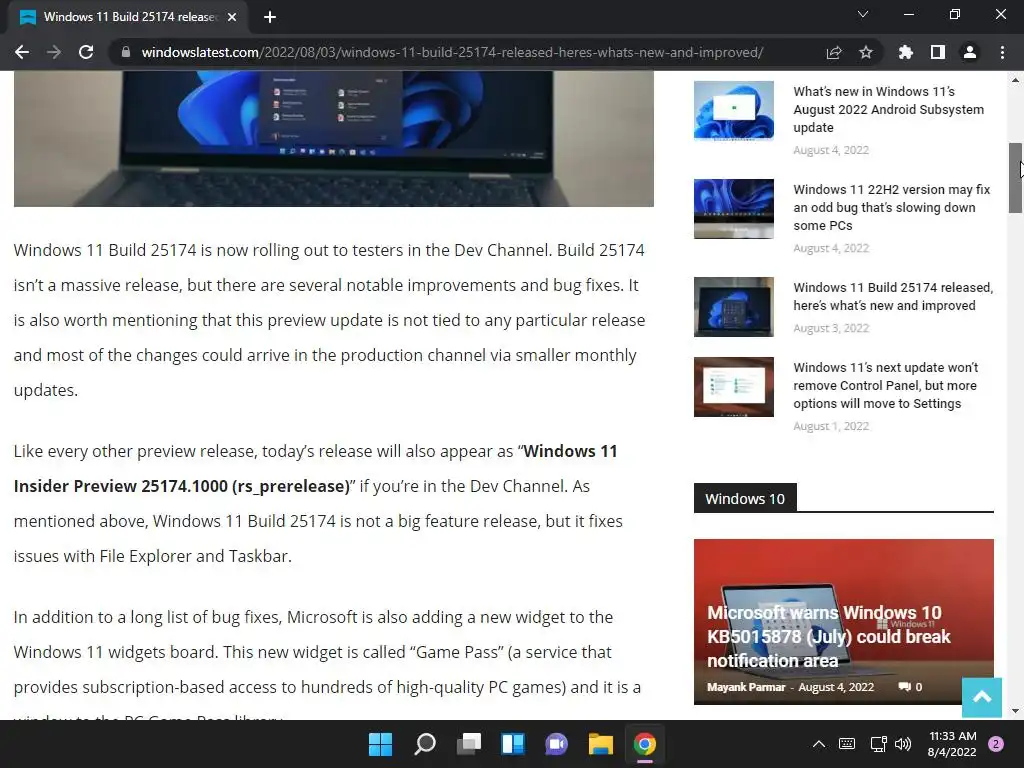
Task: Open the volume speaker tray icon
Action: (903, 744)
